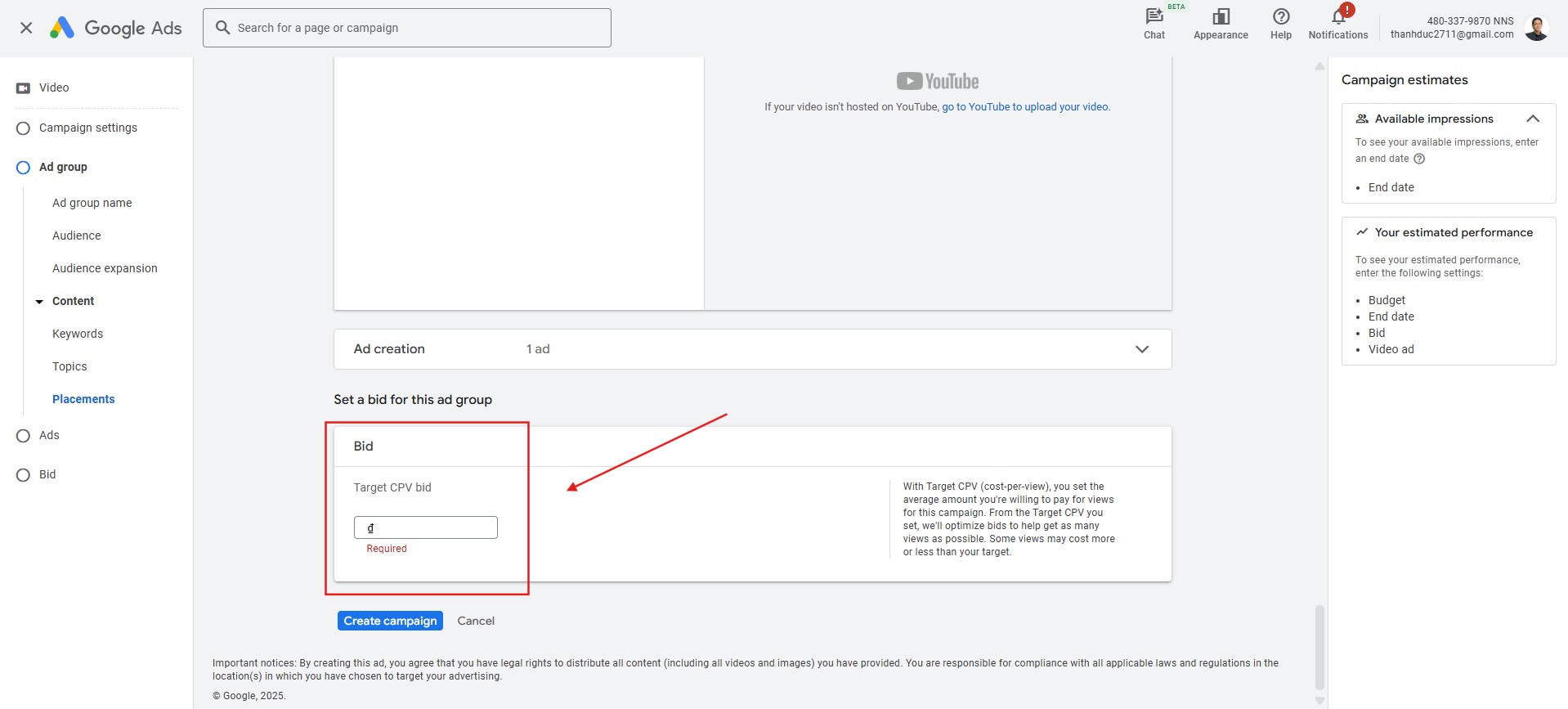This screenshot has width=1568, height=709.
Task: Click the X close icon beside Google Ads logo
Action: click(x=26, y=28)
